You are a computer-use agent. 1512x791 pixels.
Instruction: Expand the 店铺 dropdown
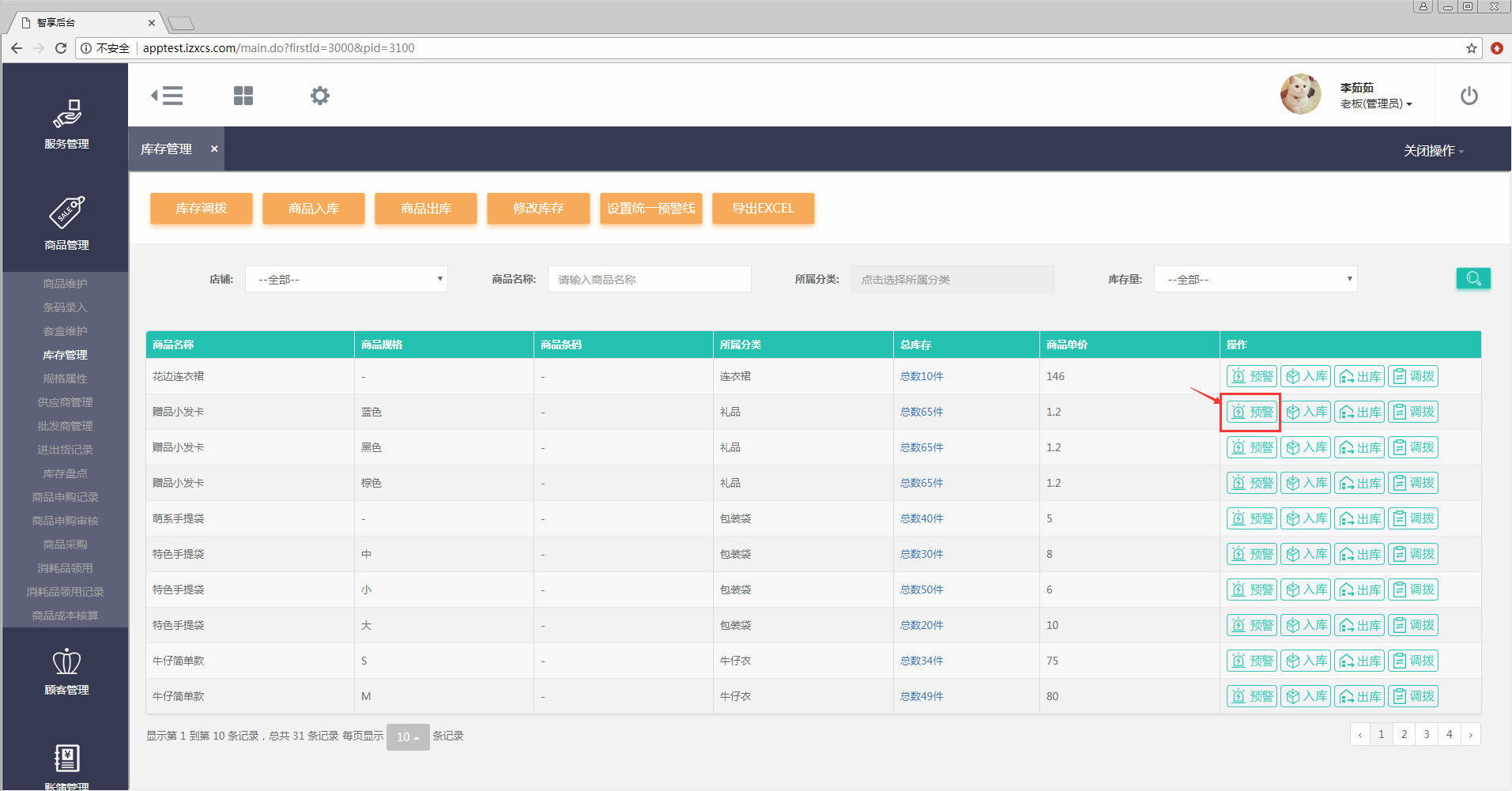346,279
